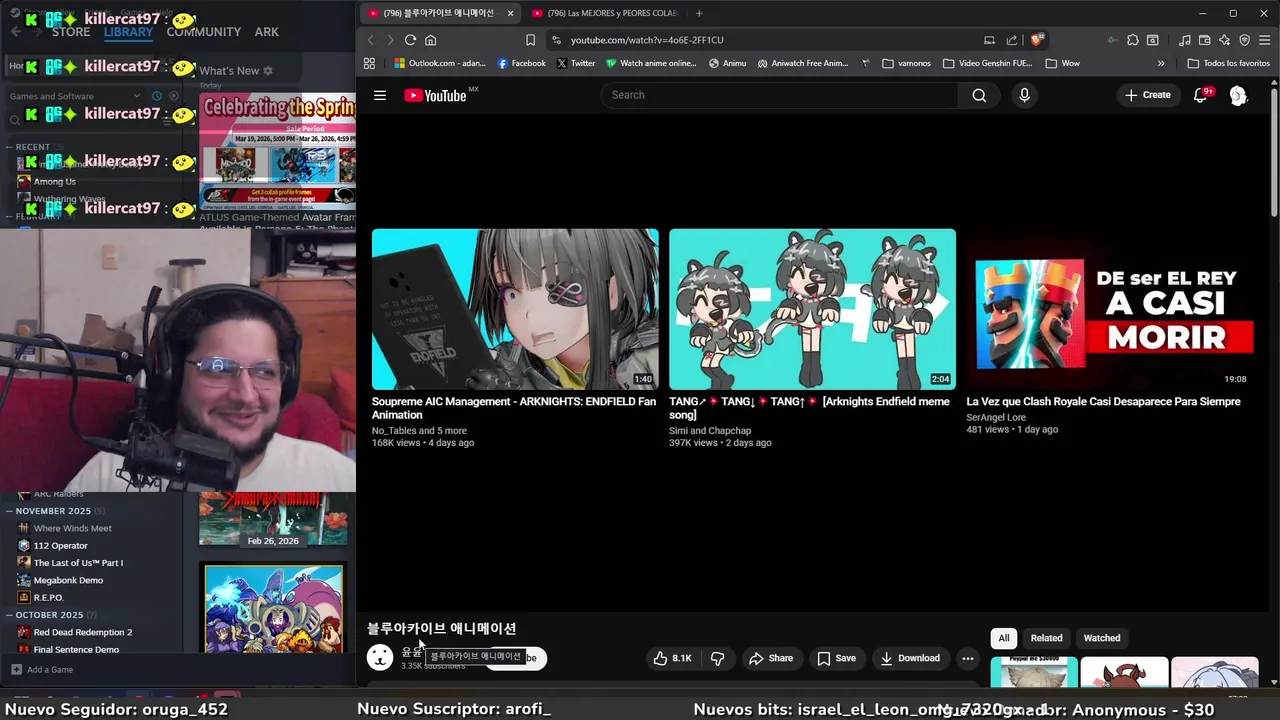
Task: Open the video's more actions ellipsis
Action: click(967, 658)
